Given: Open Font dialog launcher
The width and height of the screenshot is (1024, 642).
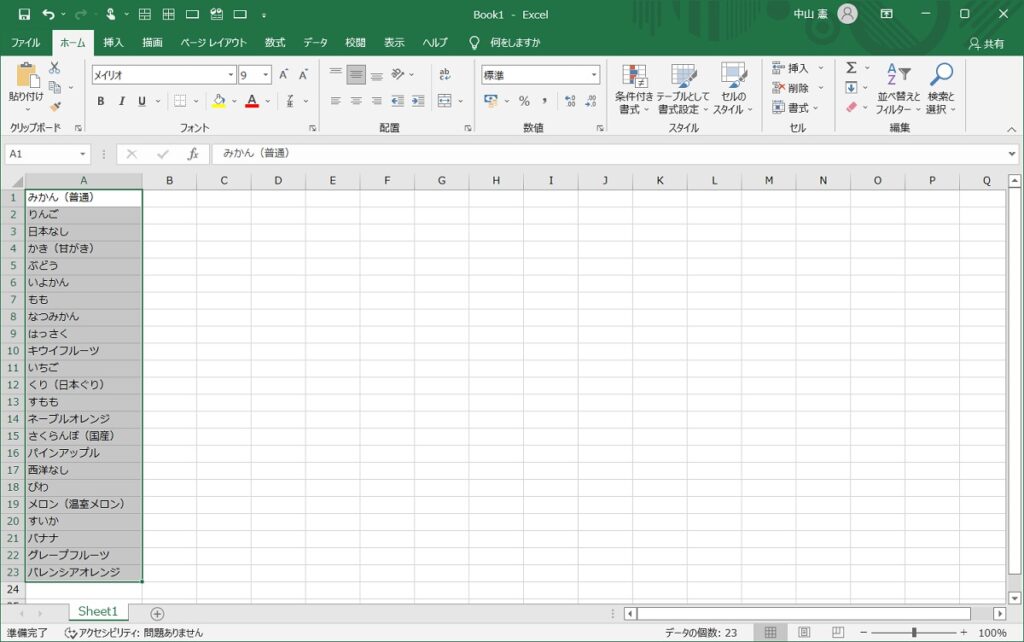Looking at the screenshot, I should pyautogui.click(x=312, y=128).
